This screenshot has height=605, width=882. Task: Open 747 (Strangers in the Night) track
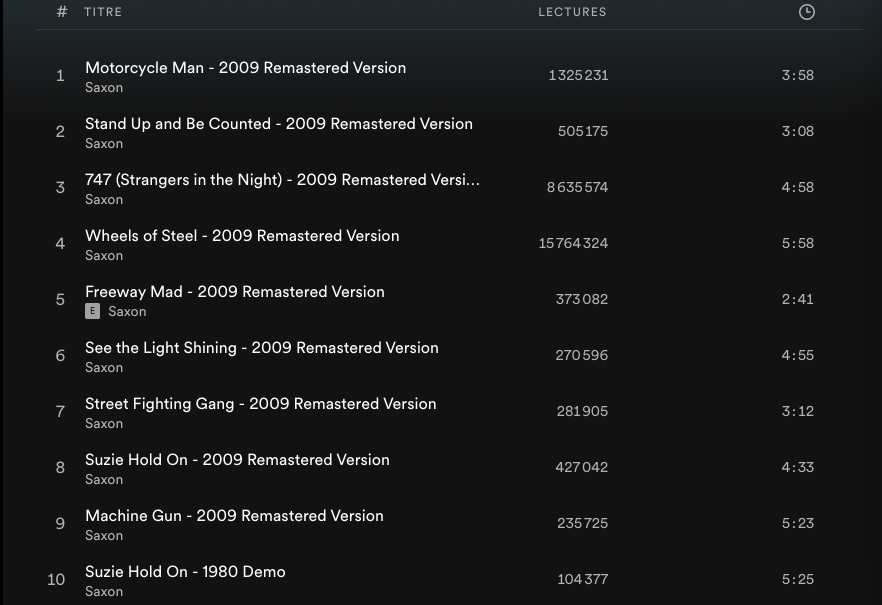point(282,180)
